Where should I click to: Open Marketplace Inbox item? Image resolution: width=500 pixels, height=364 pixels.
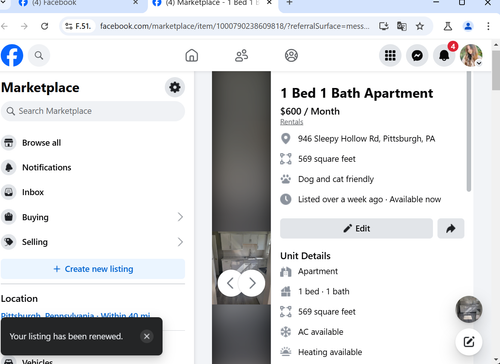point(93,192)
